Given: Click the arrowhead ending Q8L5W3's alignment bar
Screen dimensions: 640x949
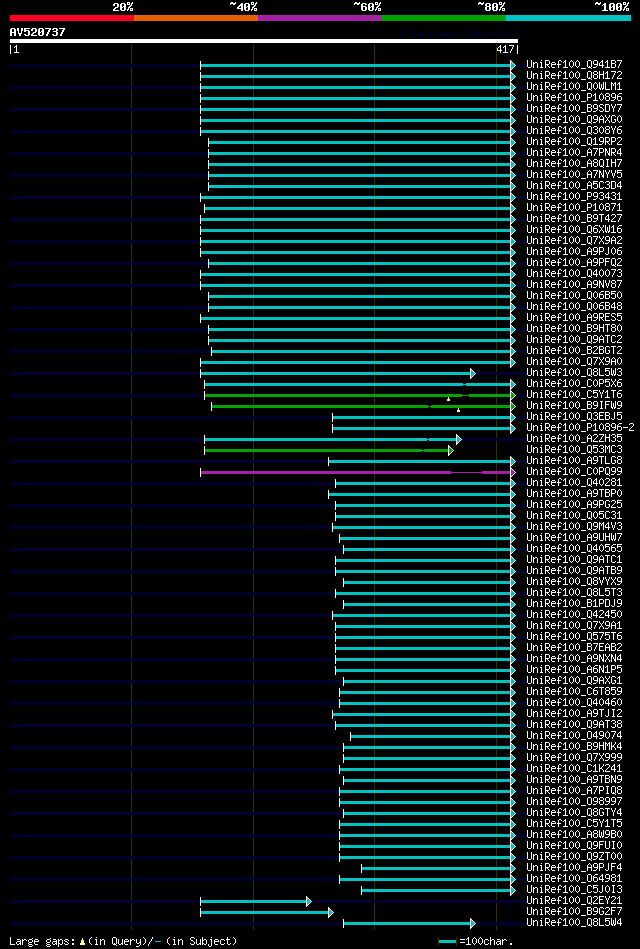Looking at the screenshot, I should tap(473, 373).
